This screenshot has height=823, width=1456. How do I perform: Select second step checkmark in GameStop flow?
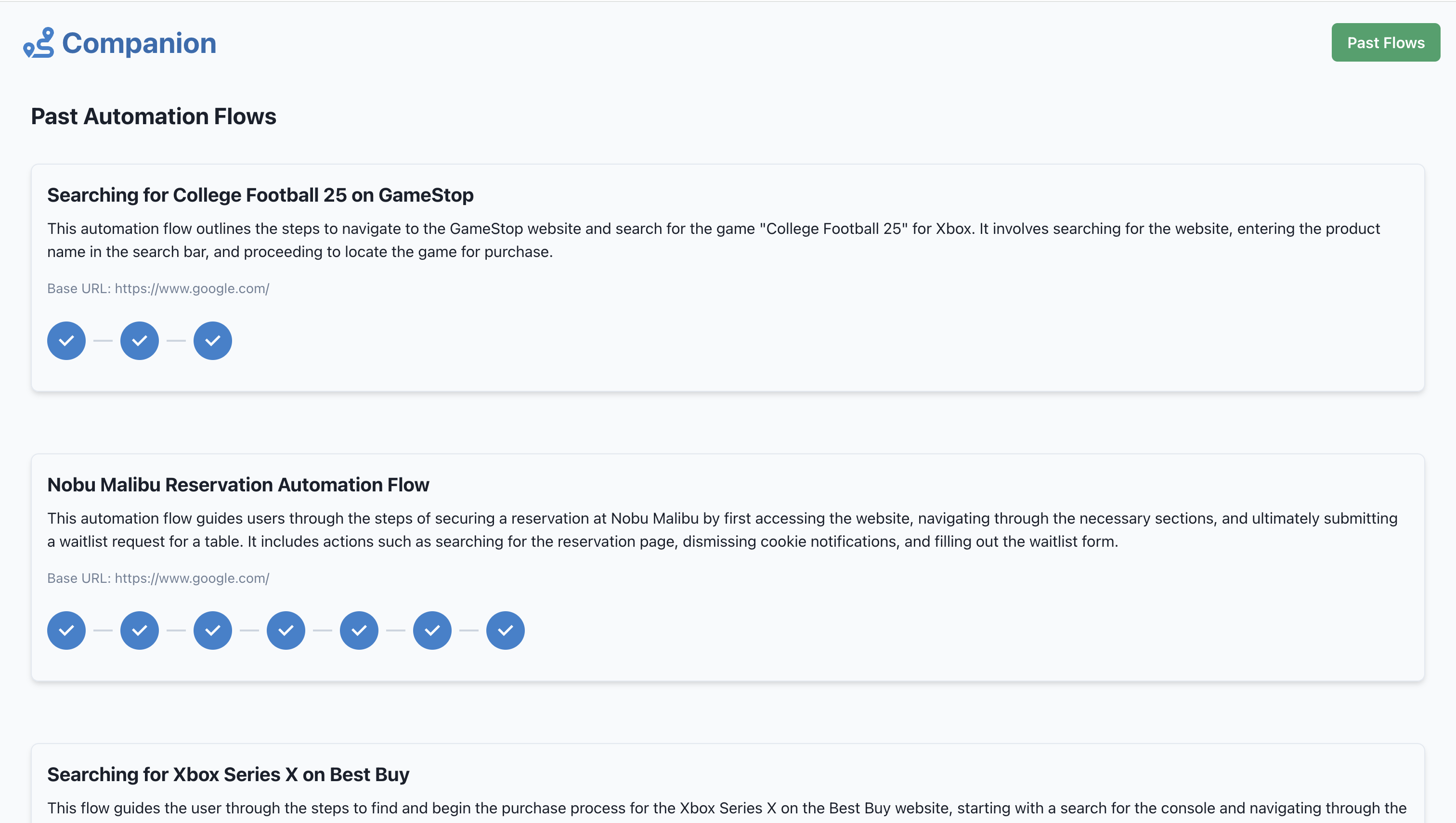(140, 341)
